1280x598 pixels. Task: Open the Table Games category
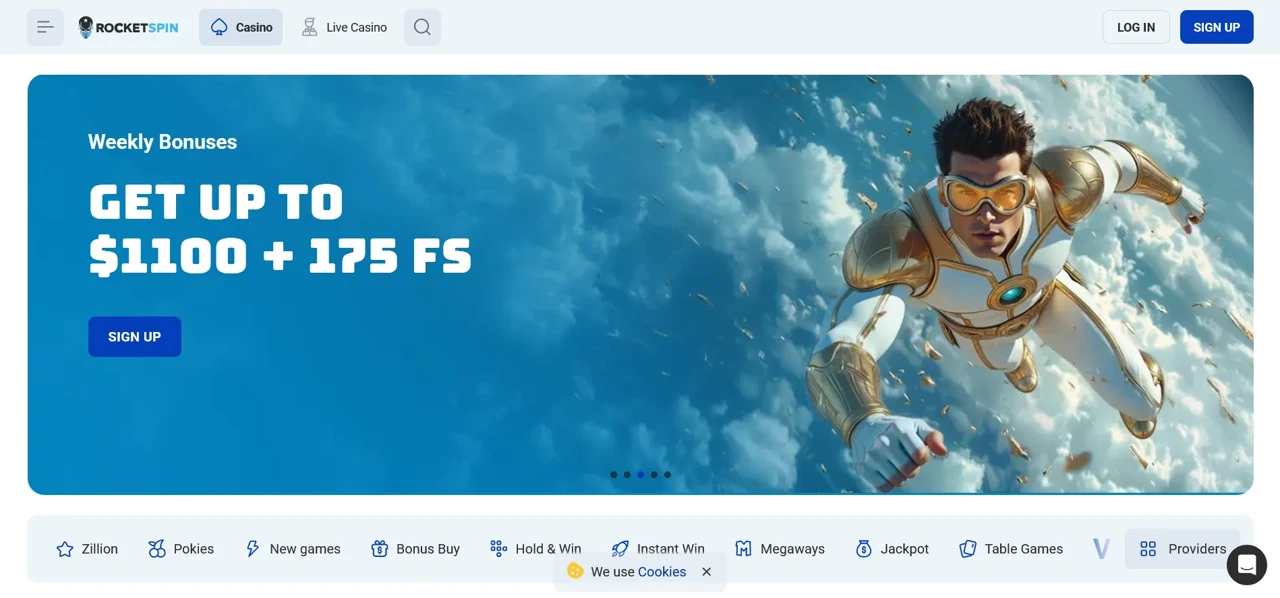(1011, 549)
